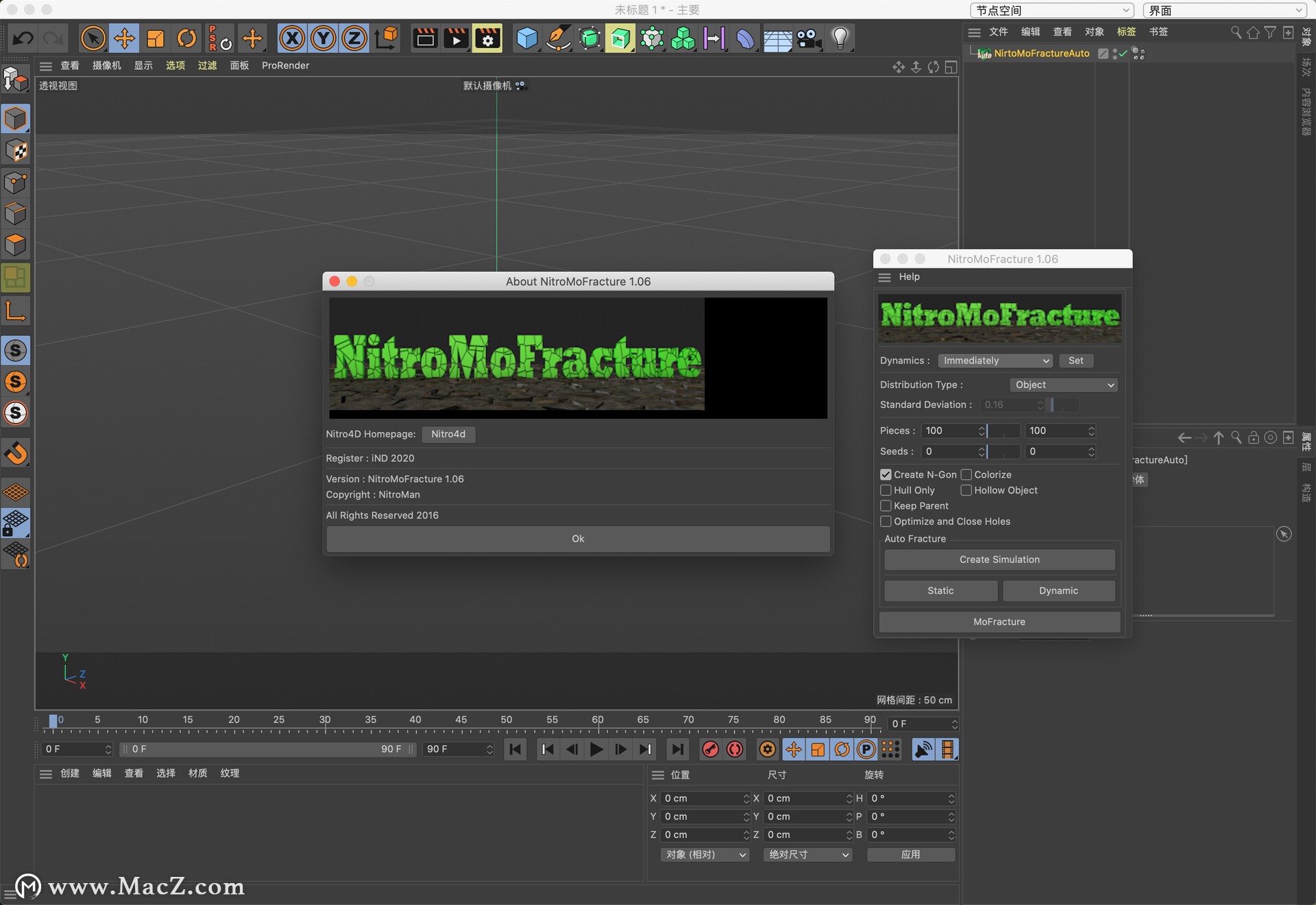Viewport: 1316px width, 905px height.
Task: Select the Scale tool in top toolbar
Action: click(156, 38)
